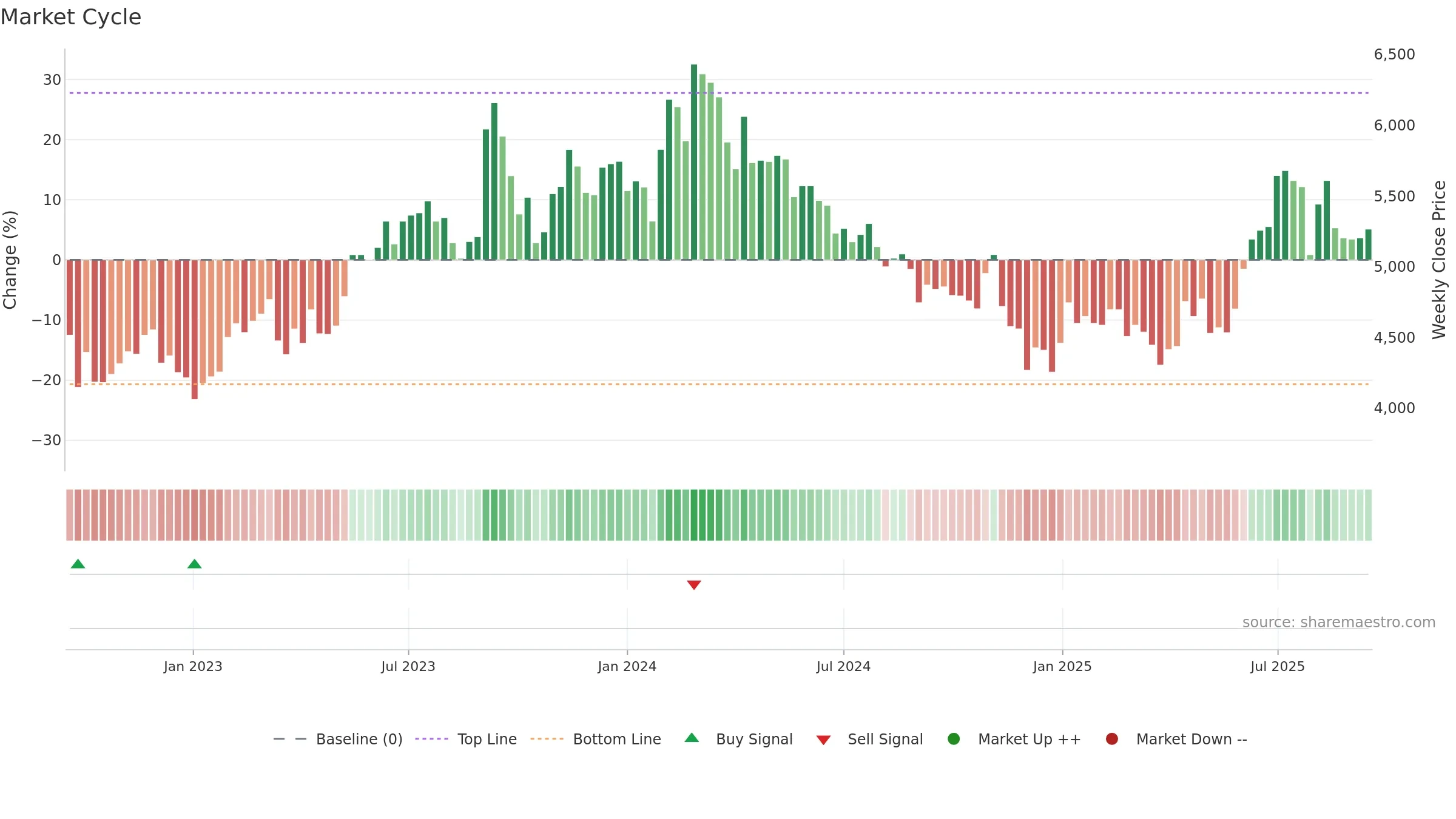This screenshot has width=1456, height=819.
Task: Click the orange dotted bottom line in chart
Action: tap(719, 384)
